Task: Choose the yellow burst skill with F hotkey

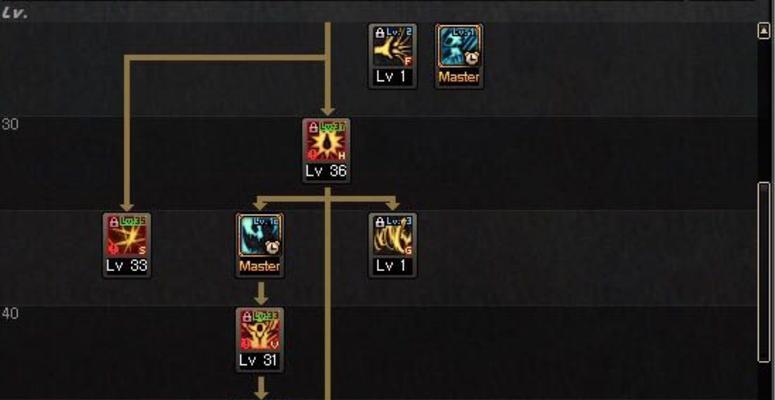Action: click(392, 46)
